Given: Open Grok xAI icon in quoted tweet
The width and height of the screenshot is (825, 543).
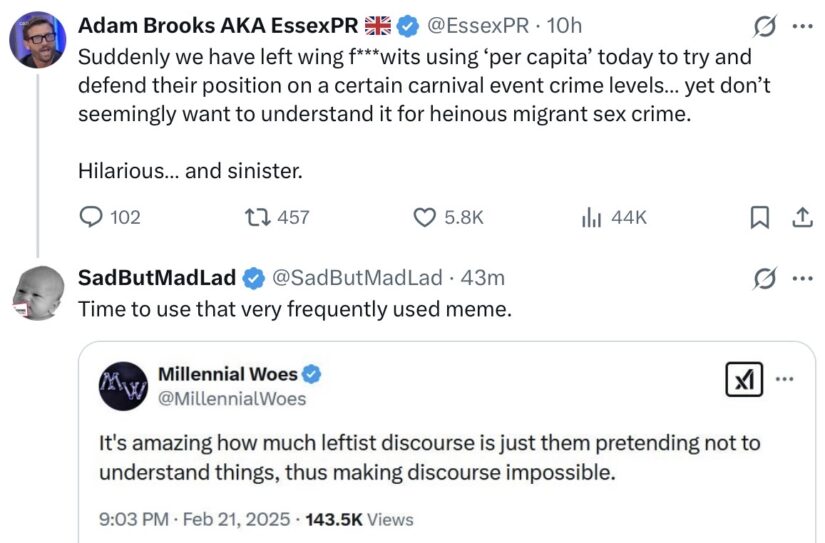Looking at the screenshot, I should (x=744, y=379).
